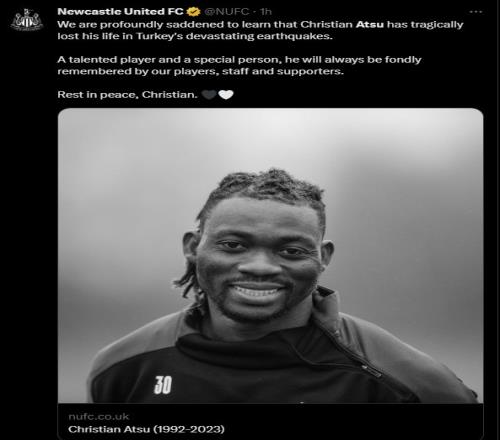
Task: Click the opening line We are profoundly saddened
Action: coord(260,25)
